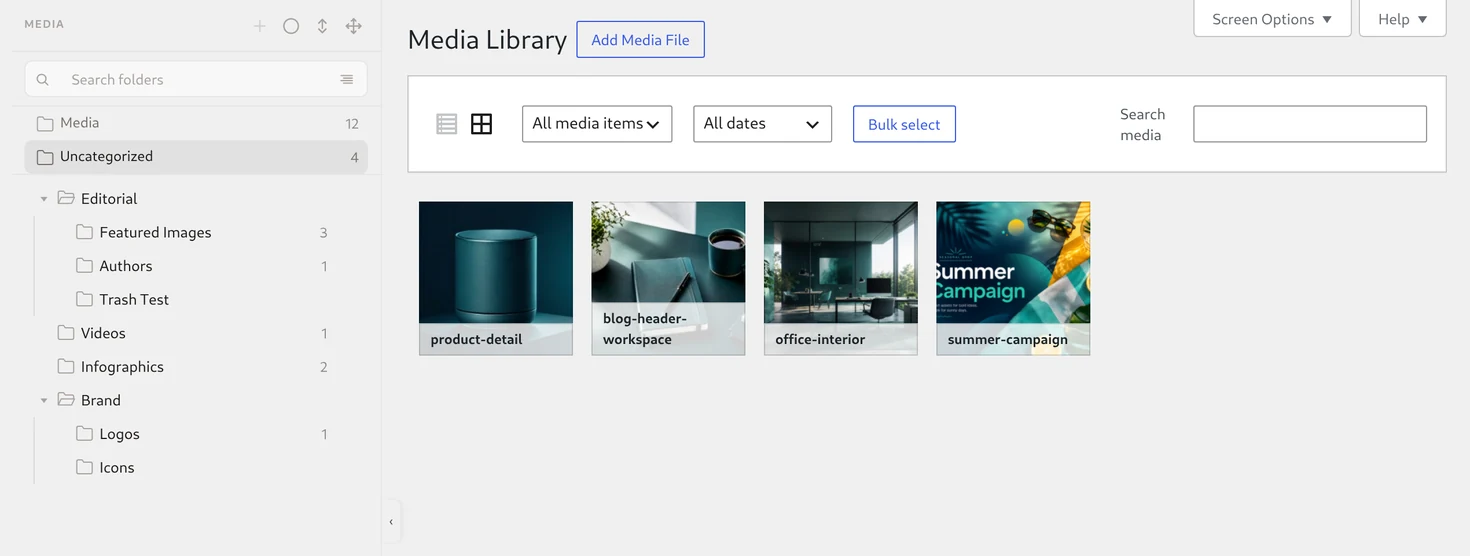Click the Editorial open folder icon
The image size is (1470, 556).
pyautogui.click(x=66, y=198)
